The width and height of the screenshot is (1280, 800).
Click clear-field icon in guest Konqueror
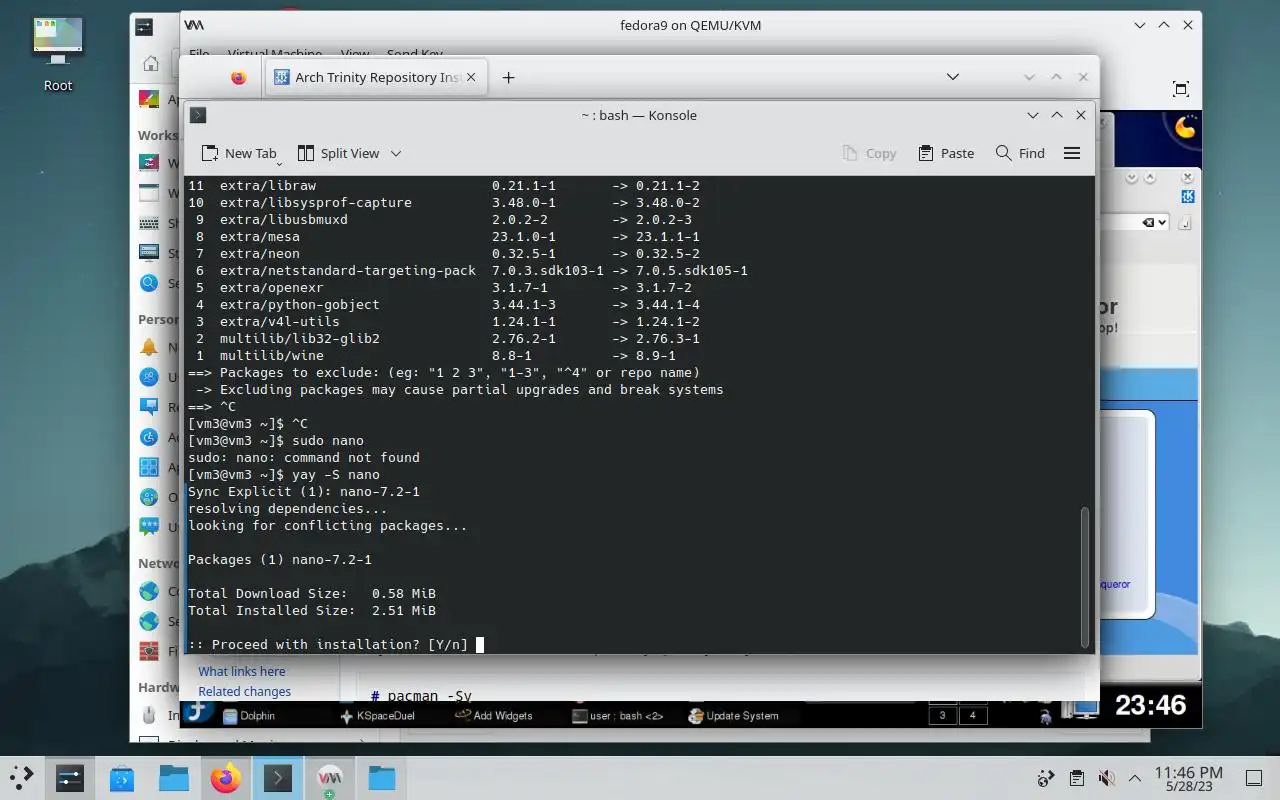[1148, 222]
